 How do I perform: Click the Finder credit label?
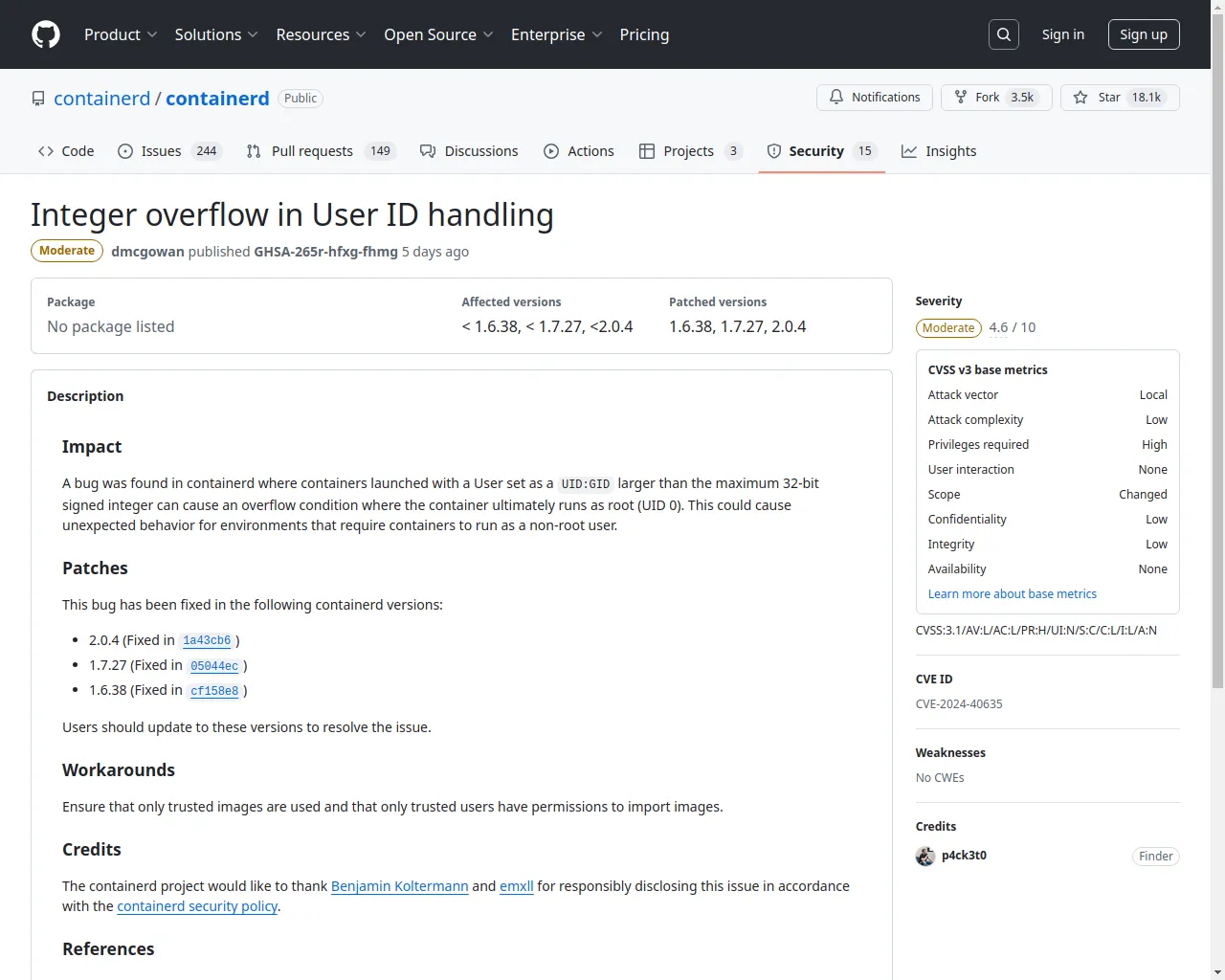[x=1156, y=857]
